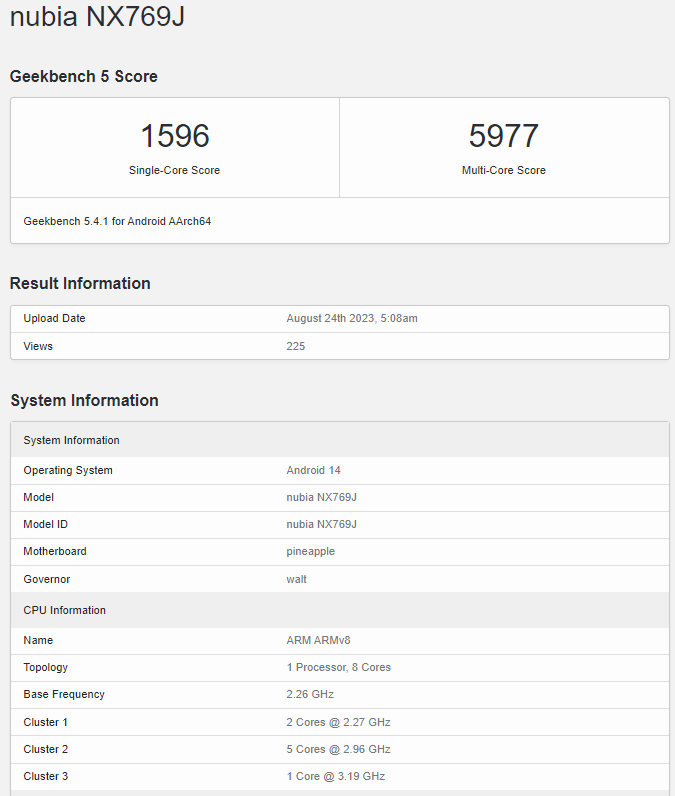Click the motherboard value pineapple
Viewport: 675px width, 796px height.
(x=310, y=551)
